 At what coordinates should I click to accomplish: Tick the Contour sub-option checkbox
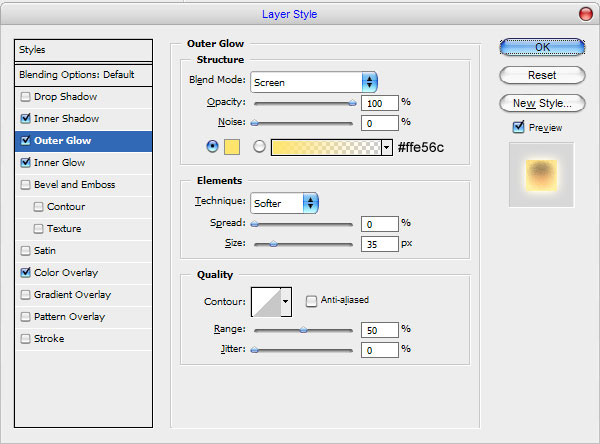(38, 207)
